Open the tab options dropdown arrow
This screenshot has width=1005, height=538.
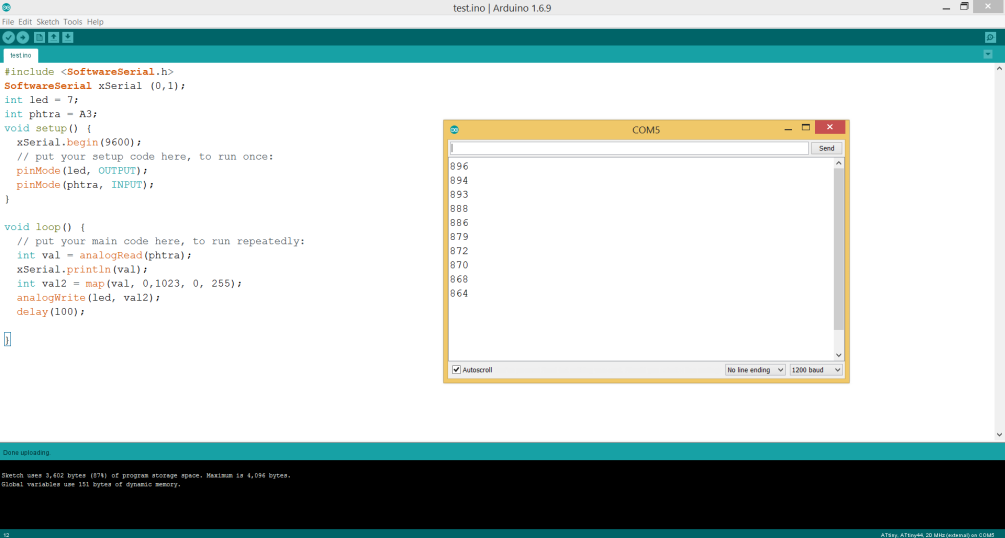988,55
